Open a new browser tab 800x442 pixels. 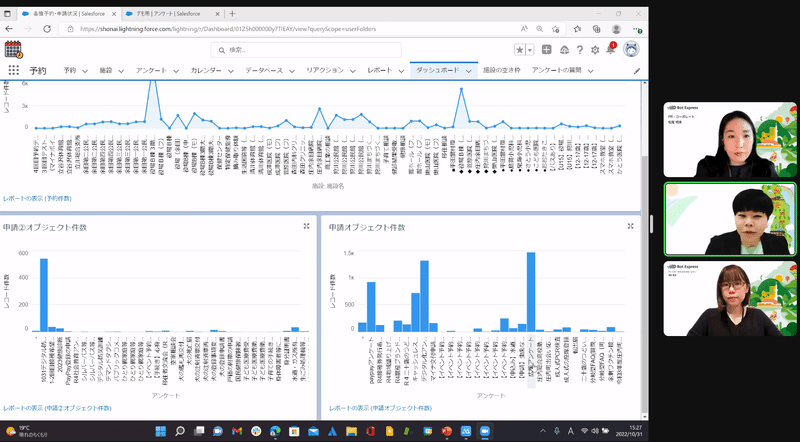pos(232,14)
